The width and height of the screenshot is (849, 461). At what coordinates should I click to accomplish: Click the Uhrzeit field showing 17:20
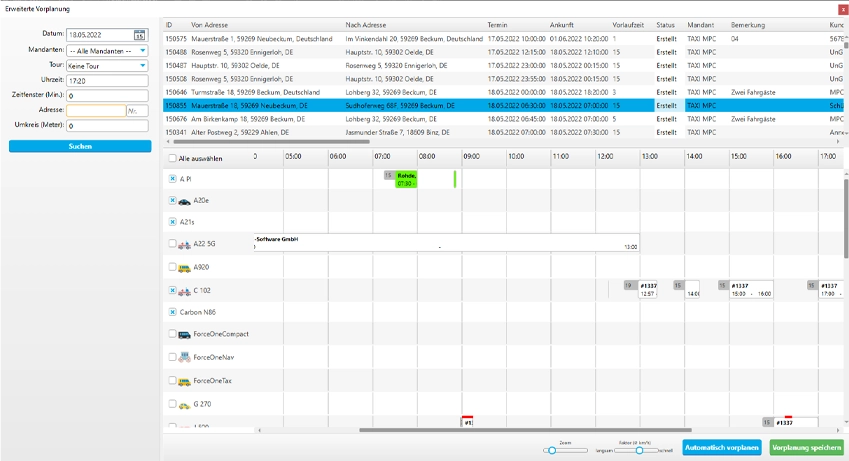tap(107, 81)
